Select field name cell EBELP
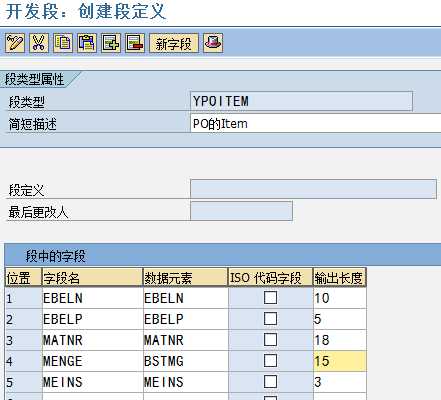The width and height of the screenshot is (441, 400). pos(92,319)
